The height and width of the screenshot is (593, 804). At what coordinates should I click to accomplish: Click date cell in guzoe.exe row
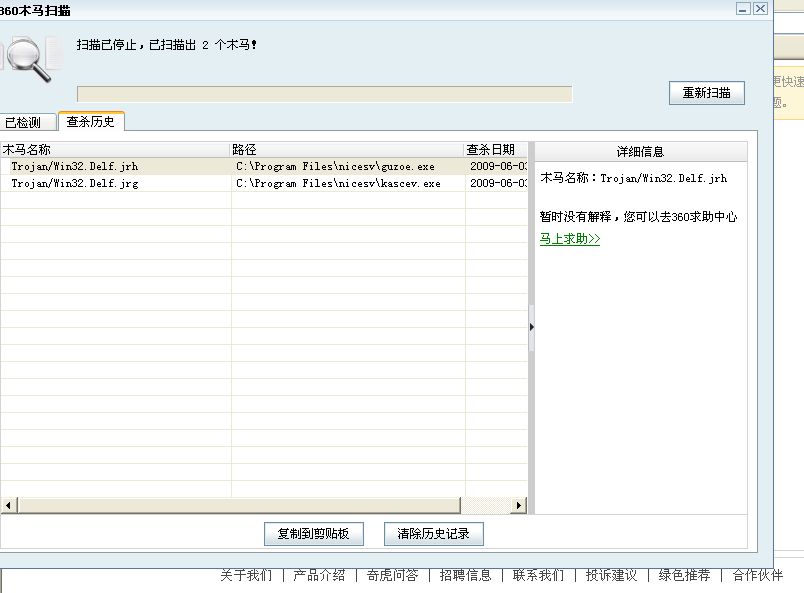[x=498, y=166]
